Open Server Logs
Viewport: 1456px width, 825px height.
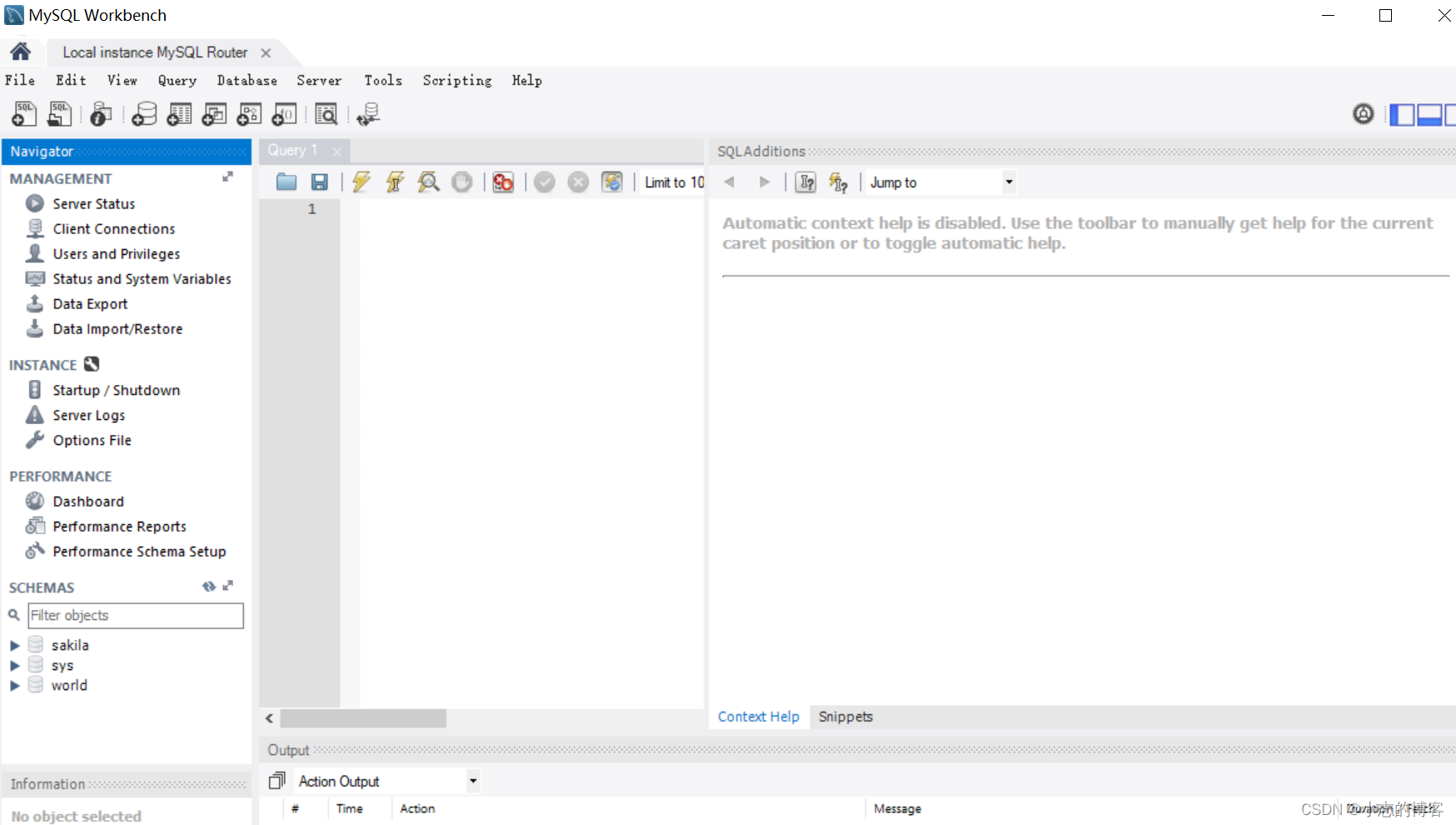pos(88,415)
